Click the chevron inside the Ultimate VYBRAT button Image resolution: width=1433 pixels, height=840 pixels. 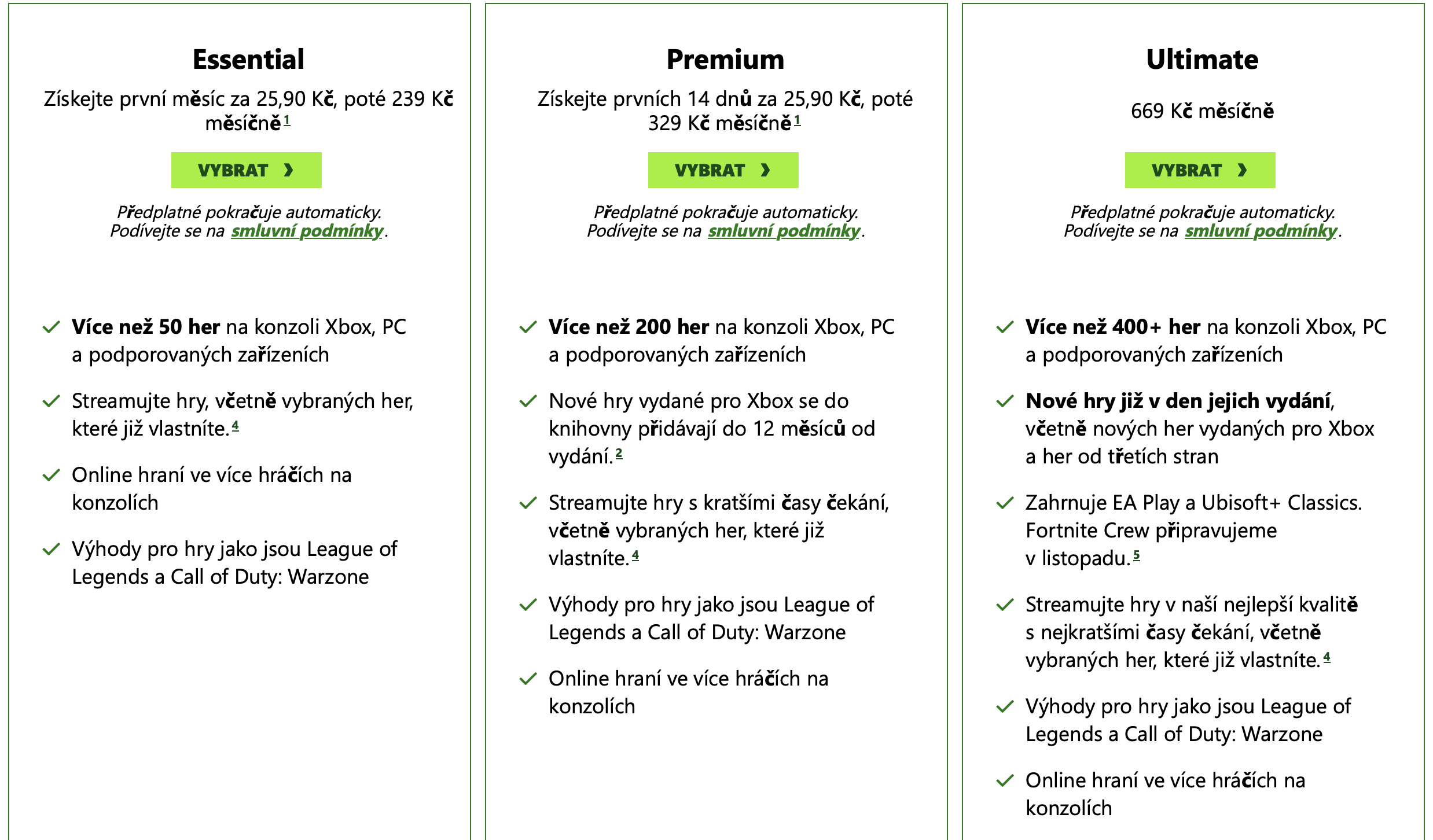pos(1243,170)
